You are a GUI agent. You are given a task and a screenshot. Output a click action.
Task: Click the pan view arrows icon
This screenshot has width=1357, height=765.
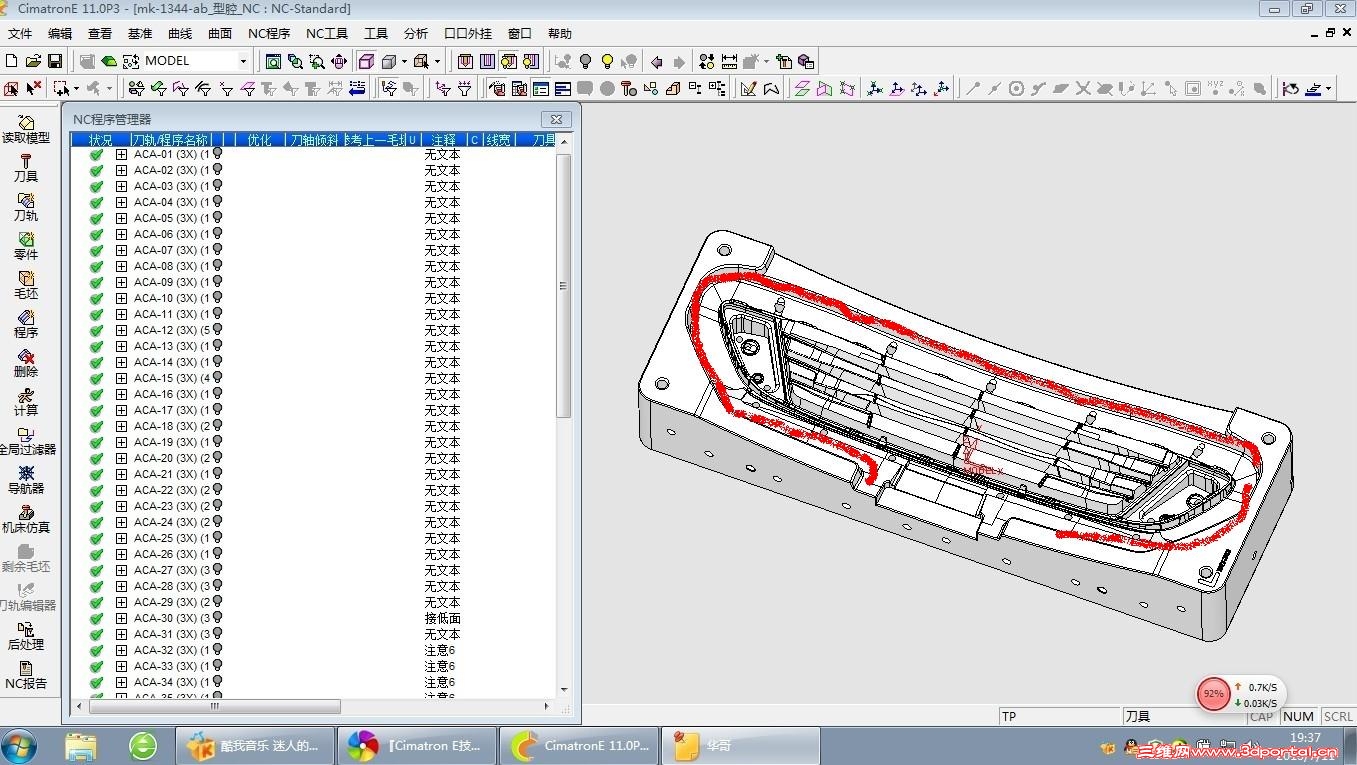coord(339,61)
